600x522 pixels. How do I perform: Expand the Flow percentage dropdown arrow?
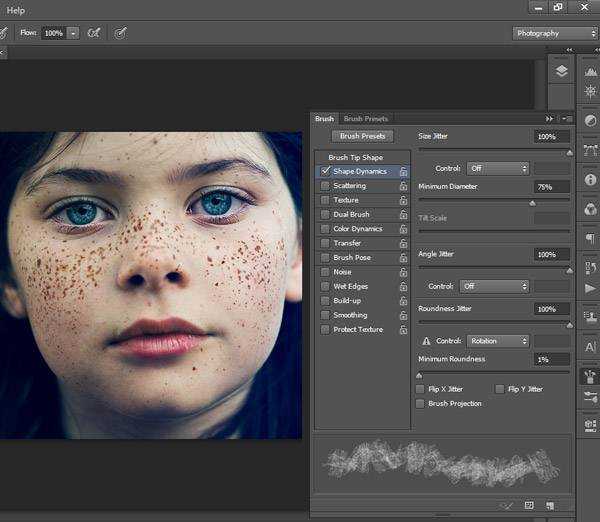point(73,33)
